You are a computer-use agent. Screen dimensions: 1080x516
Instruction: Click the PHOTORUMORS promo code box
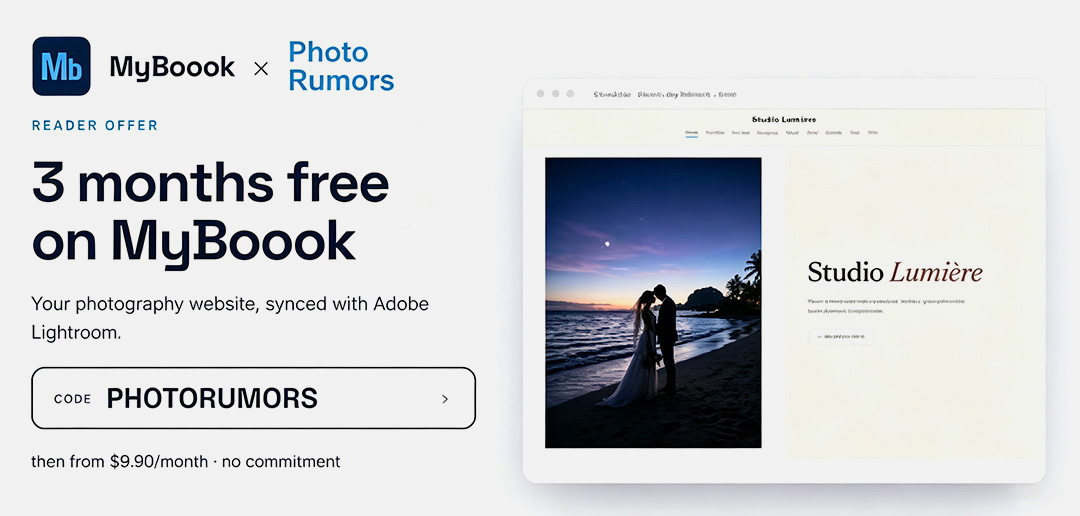pyautogui.click(x=253, y=398)
